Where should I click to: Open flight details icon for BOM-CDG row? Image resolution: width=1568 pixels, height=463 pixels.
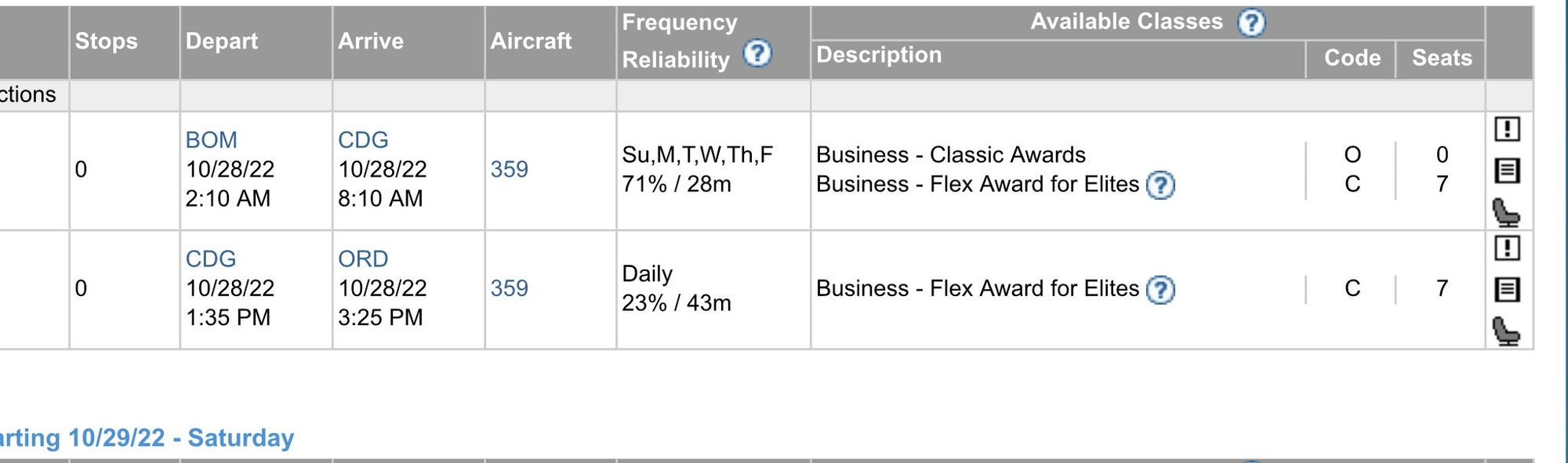point(1507,170)
